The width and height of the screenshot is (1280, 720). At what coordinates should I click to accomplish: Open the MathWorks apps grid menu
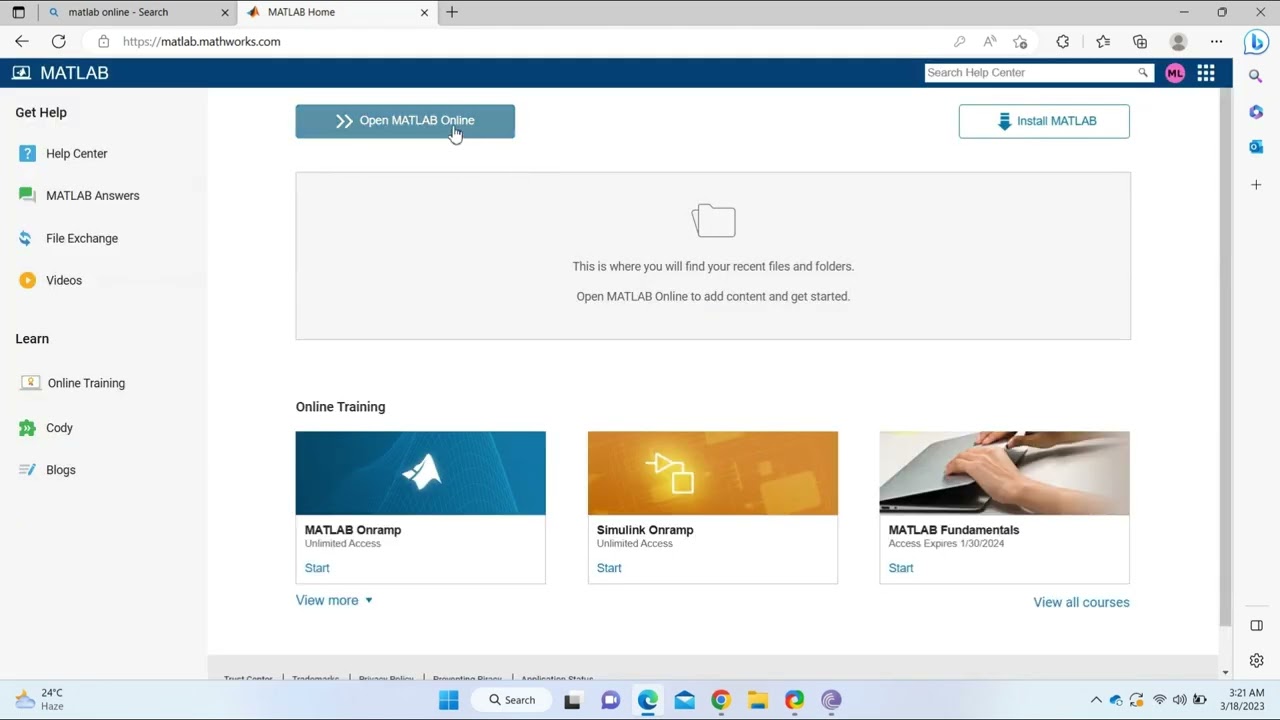click(x=1206, y=73)
